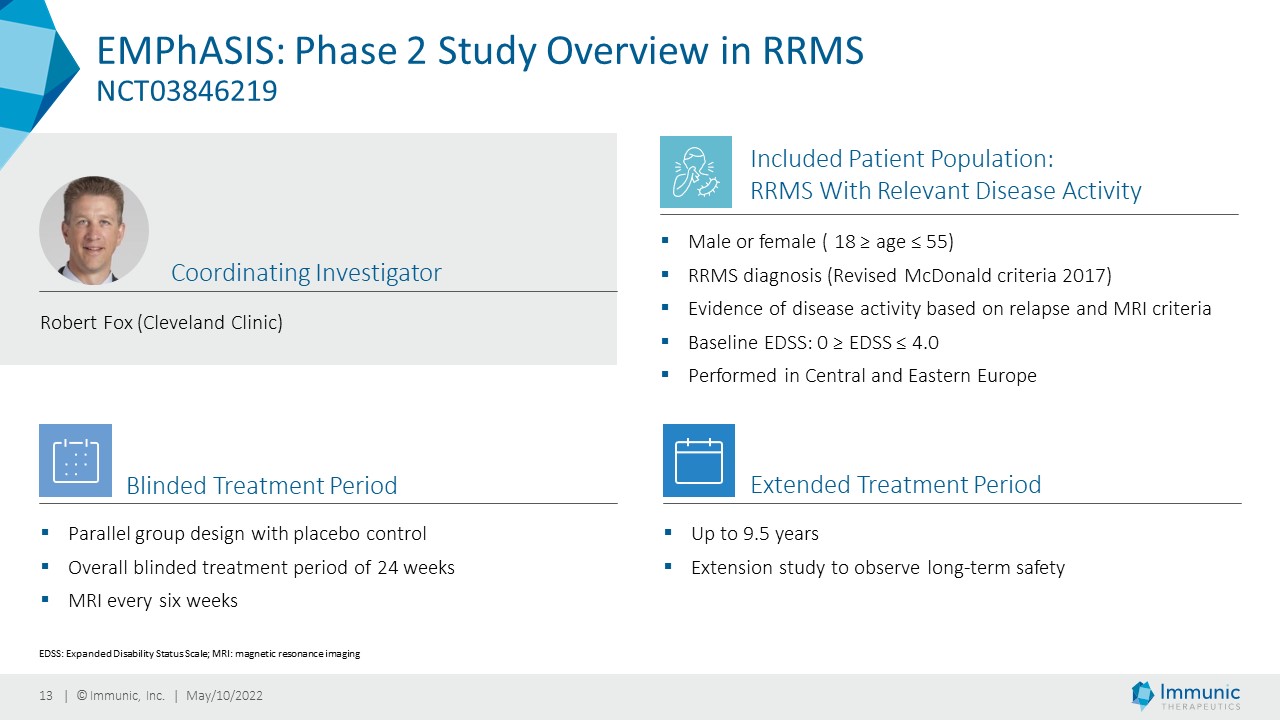Image resolution: width=1280 pixels, height=720 pixels.
Task: Click the Coordinating Investigator heading
Action: pyautogui.click(x=306, y=272)
